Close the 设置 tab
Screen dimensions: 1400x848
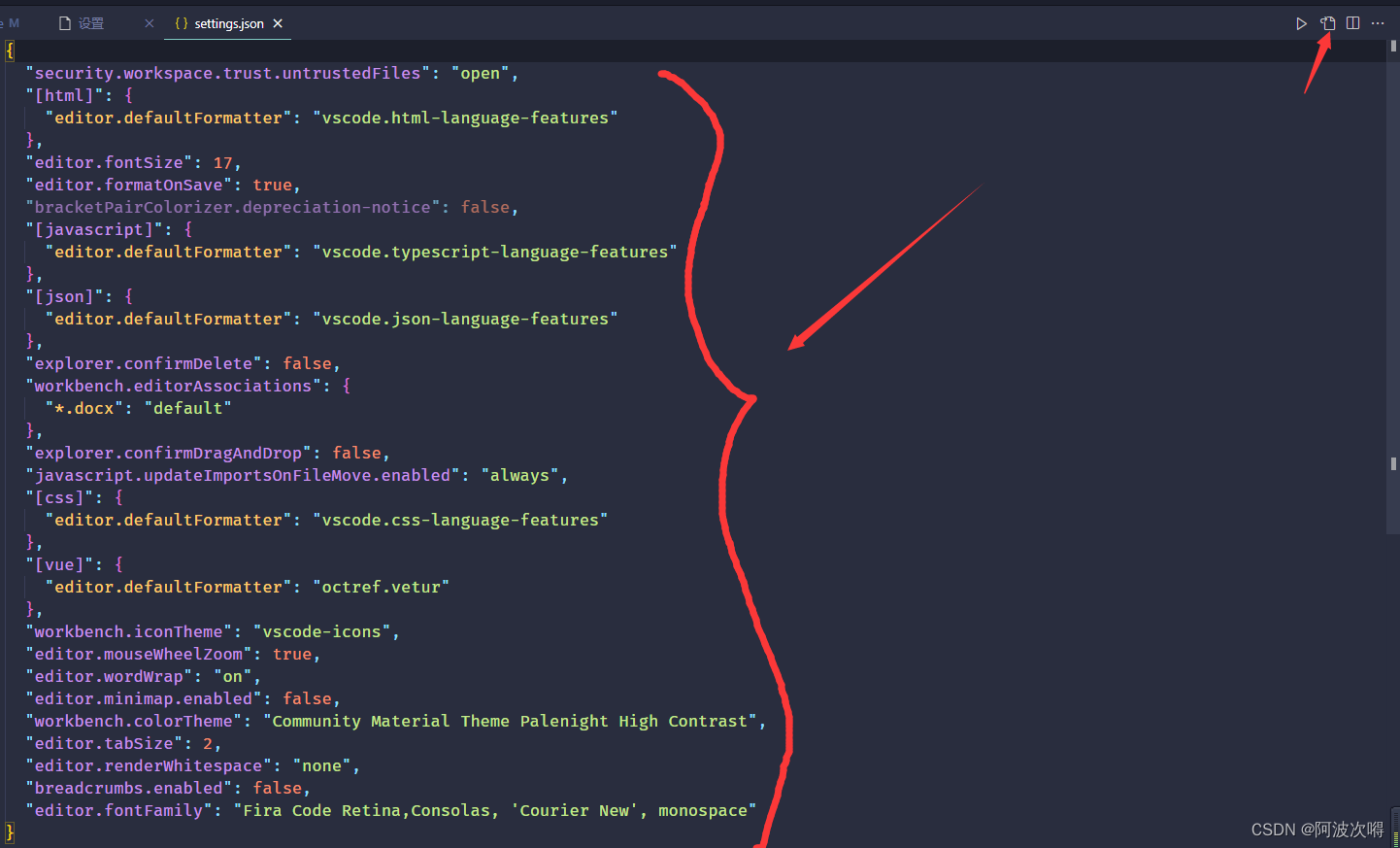(150, 23)
